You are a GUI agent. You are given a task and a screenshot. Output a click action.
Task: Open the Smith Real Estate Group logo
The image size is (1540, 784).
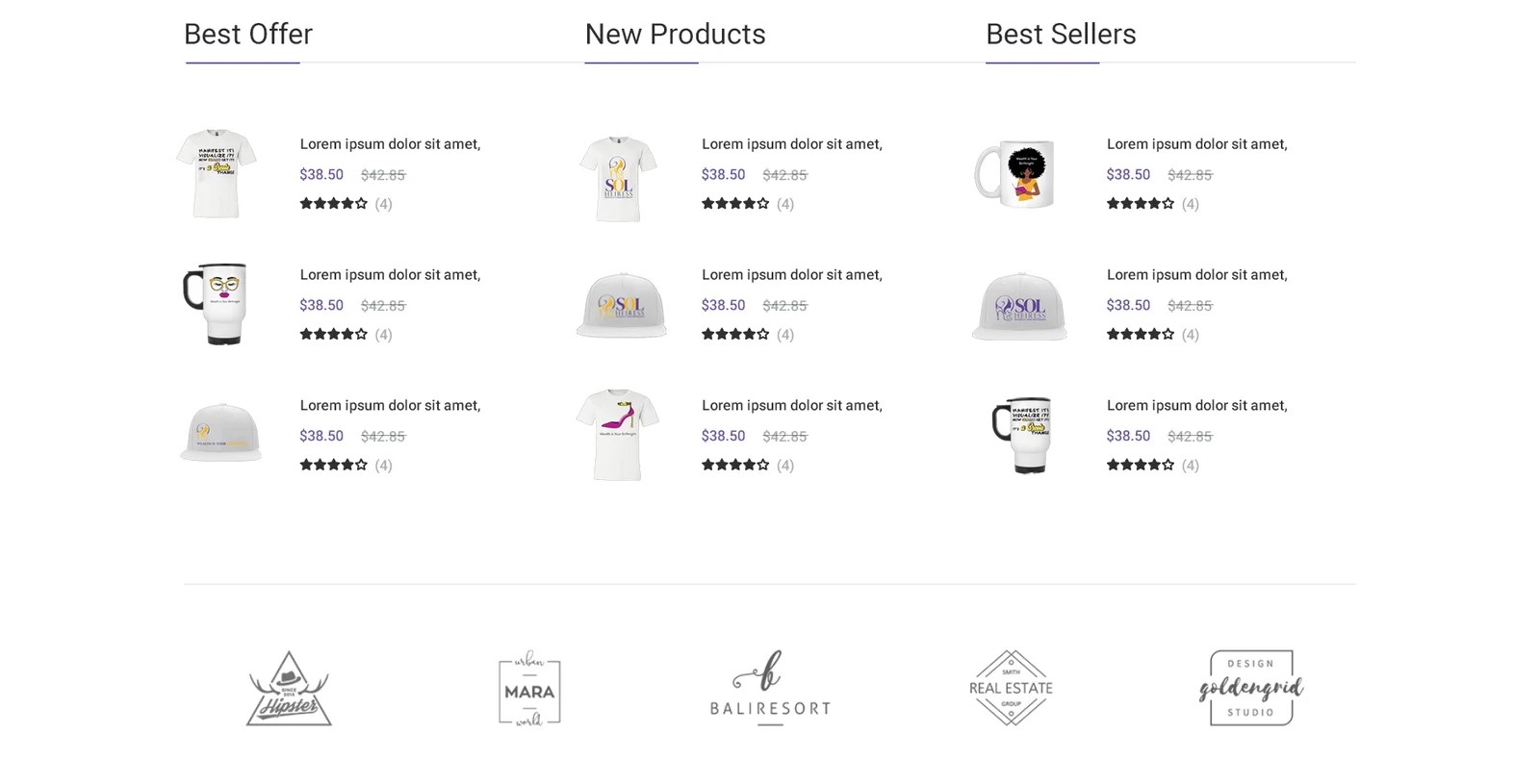[1011, 687]
